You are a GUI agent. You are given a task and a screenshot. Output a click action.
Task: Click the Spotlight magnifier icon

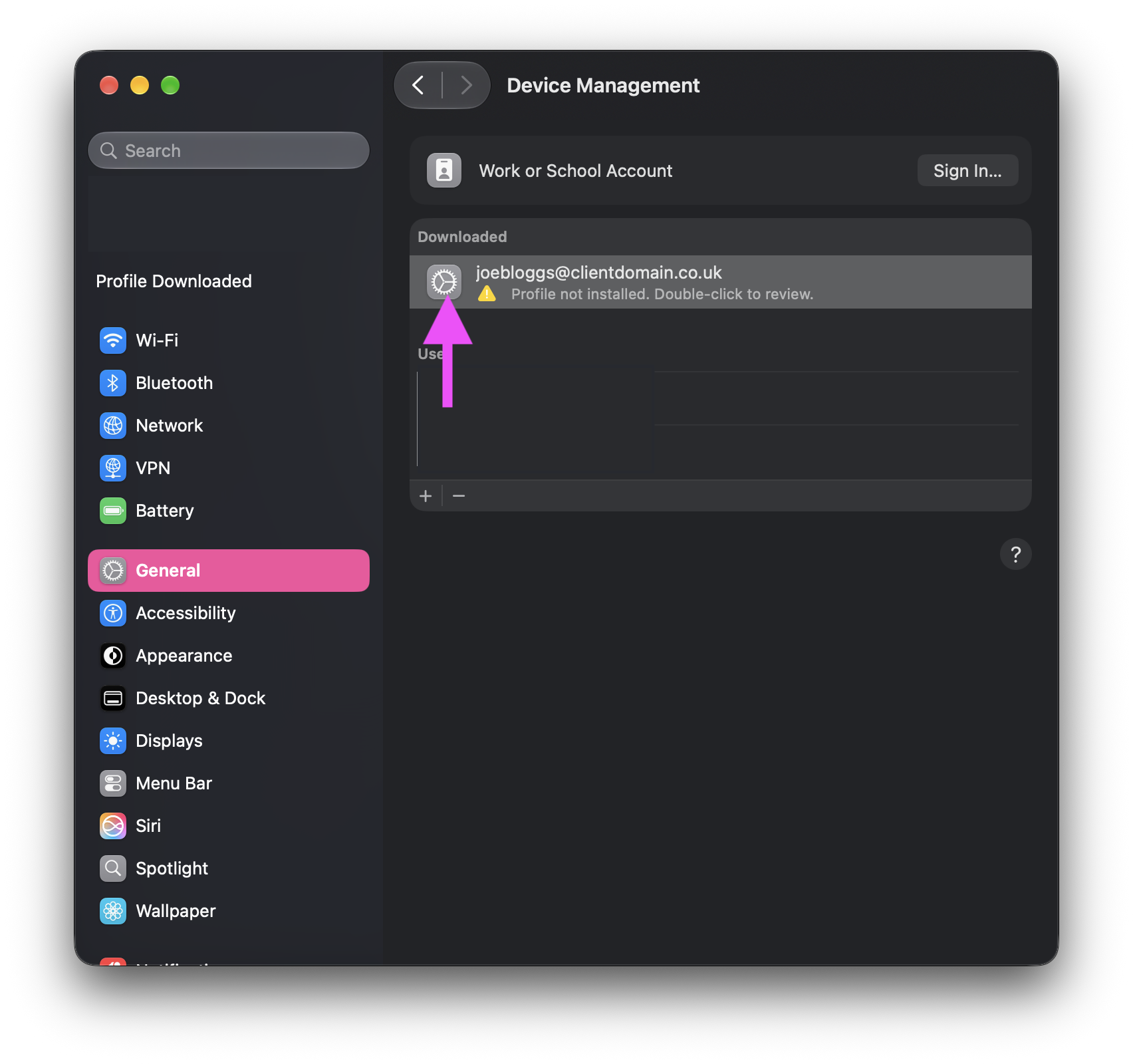click(x=113, y=868)
